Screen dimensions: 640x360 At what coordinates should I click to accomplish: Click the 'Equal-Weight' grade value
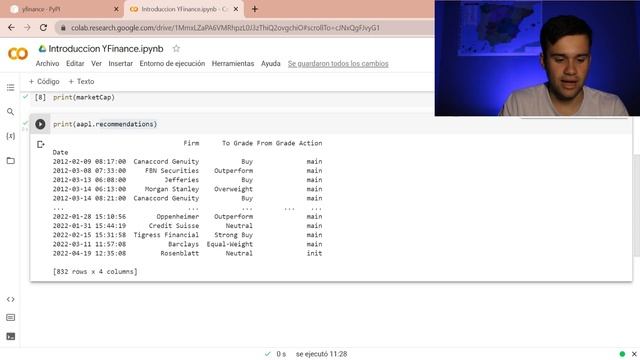click(230, 244)
